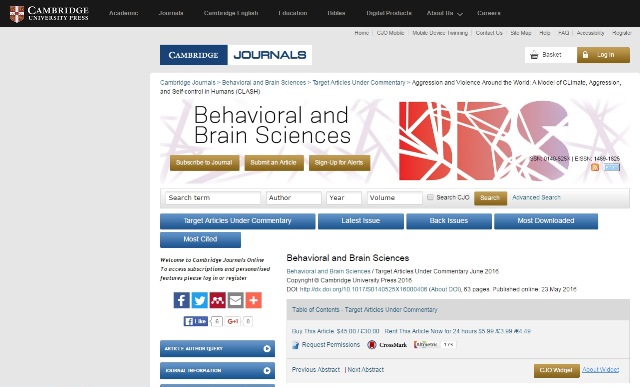Open Behavioral and Brain Sciences breadcrumb link
Image resolution: width=640 pixels, height=387 pixels.
264,82
